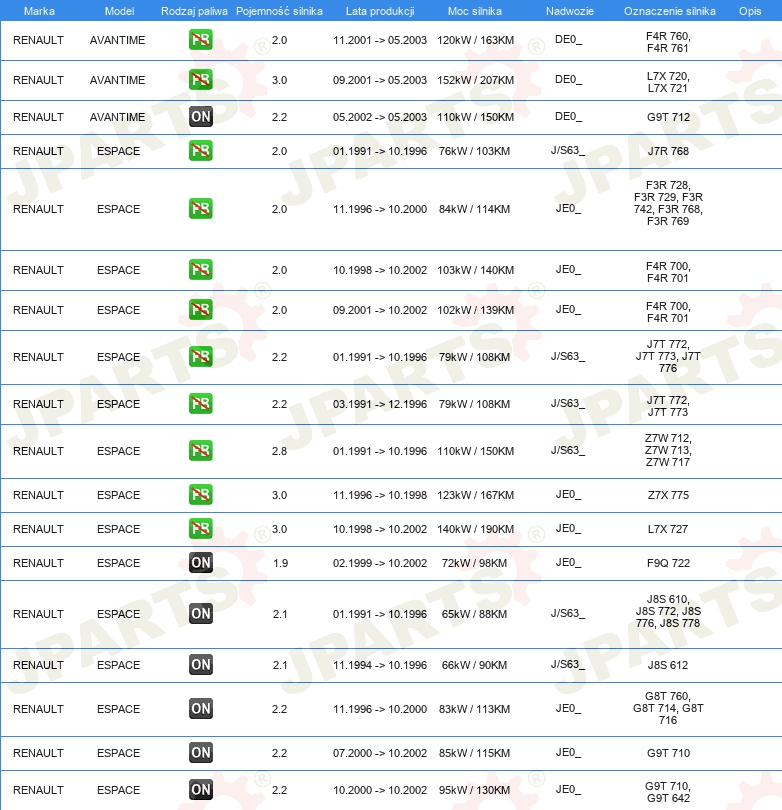Click the Lata produkcji column header

coord(380,11)
